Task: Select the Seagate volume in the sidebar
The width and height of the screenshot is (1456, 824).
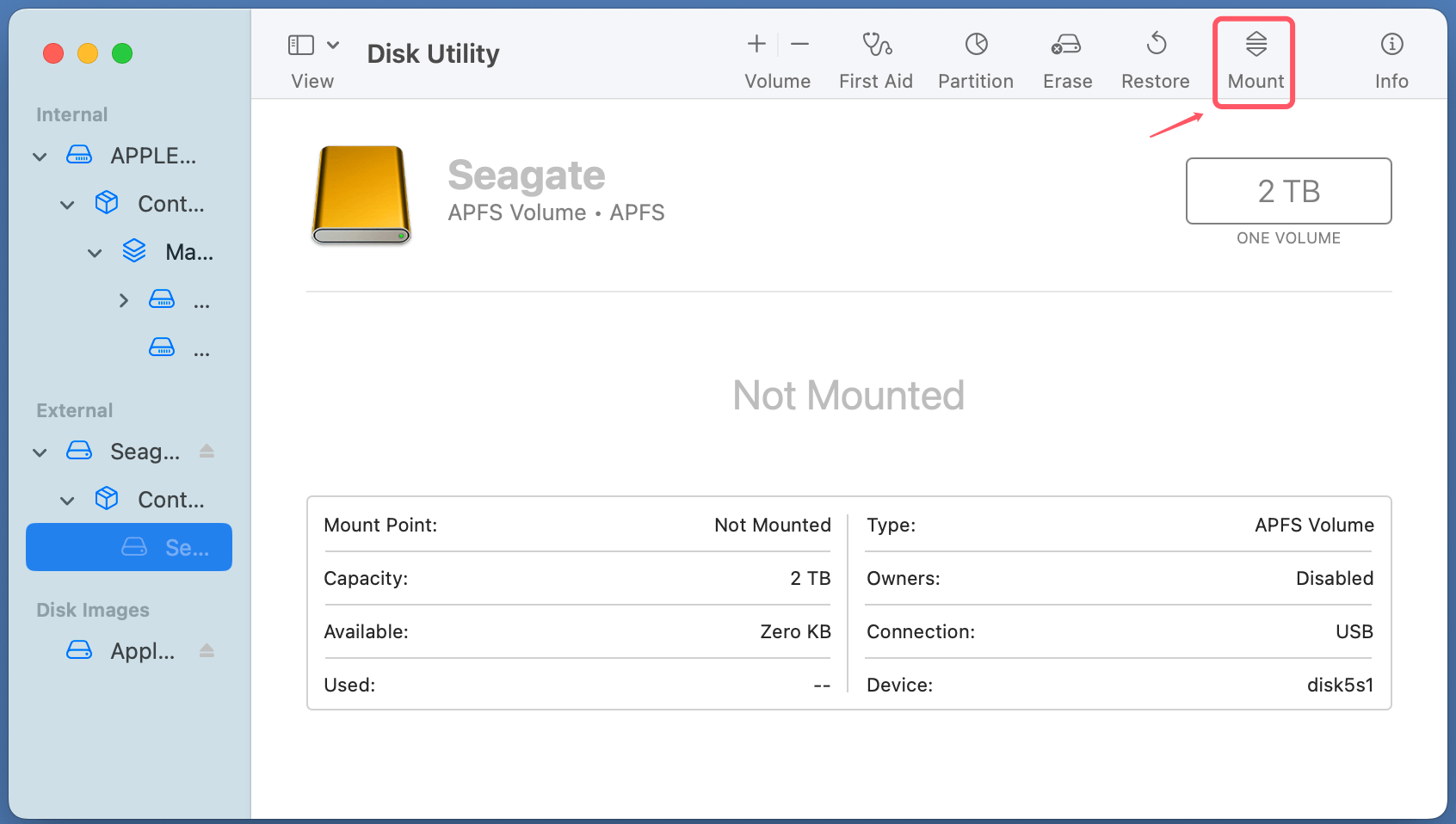Action: click(128, 547)
